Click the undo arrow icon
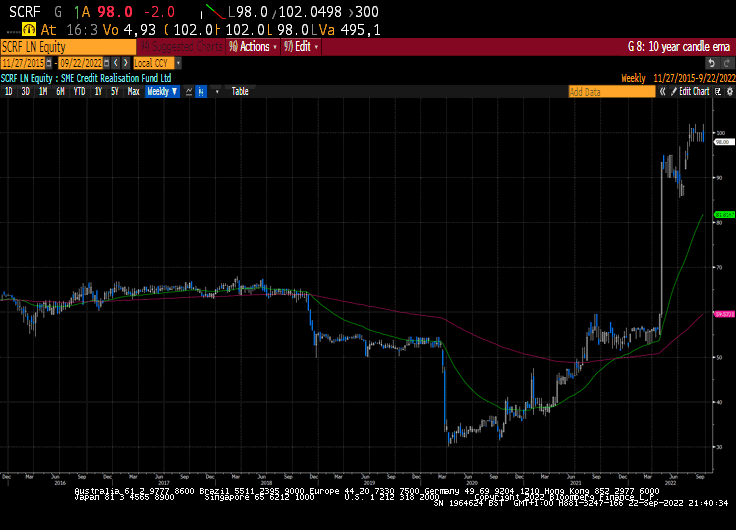This screenshot has width=736, height=530. 712,63
